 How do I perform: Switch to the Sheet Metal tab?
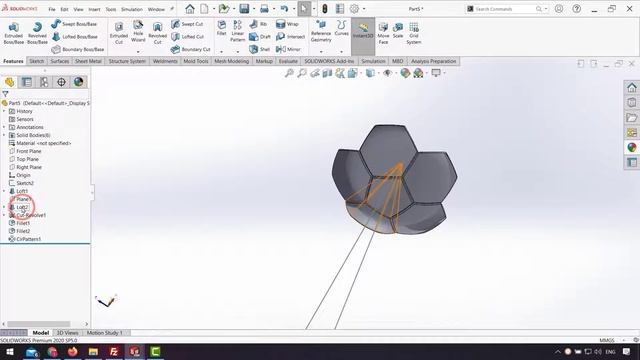coord(88,61)
